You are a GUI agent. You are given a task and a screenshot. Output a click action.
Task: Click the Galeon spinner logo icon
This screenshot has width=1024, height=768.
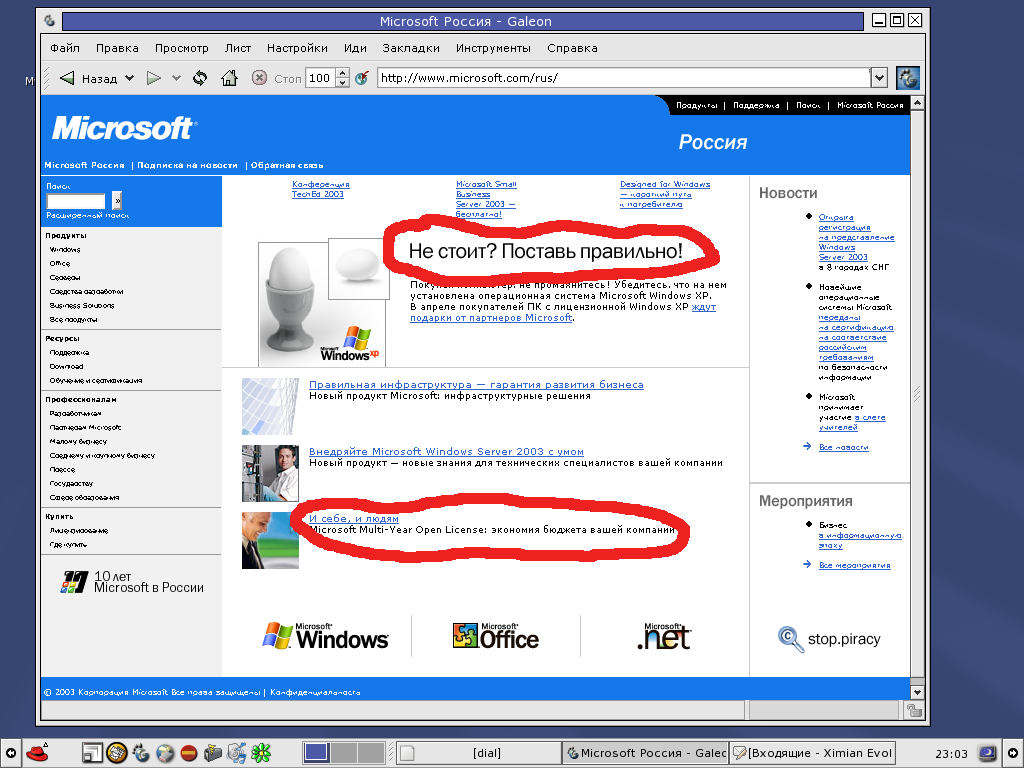[907, 78]
